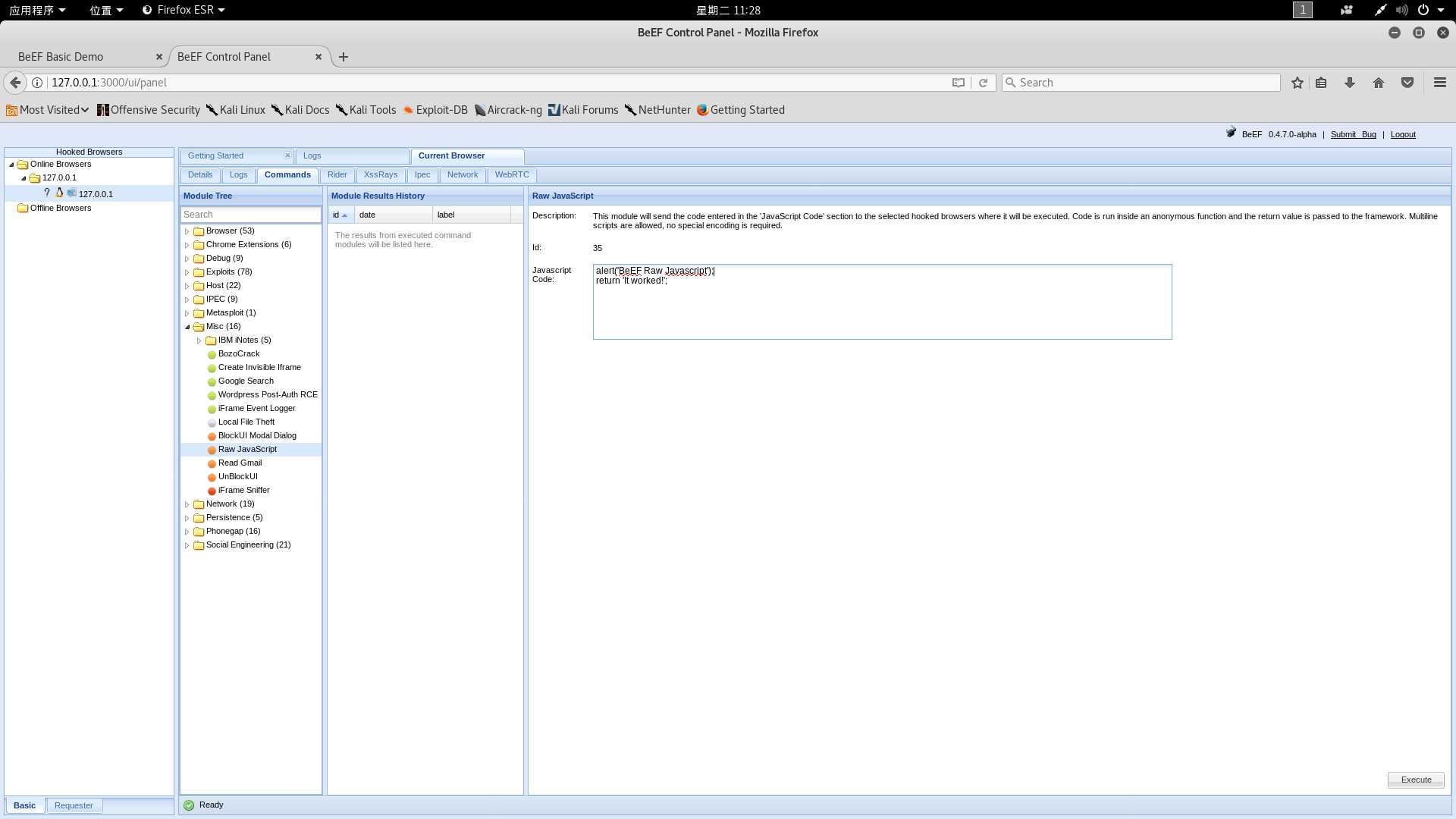Expand the Network (19) folder
1456x819 pixels.
tap(187, 504)
